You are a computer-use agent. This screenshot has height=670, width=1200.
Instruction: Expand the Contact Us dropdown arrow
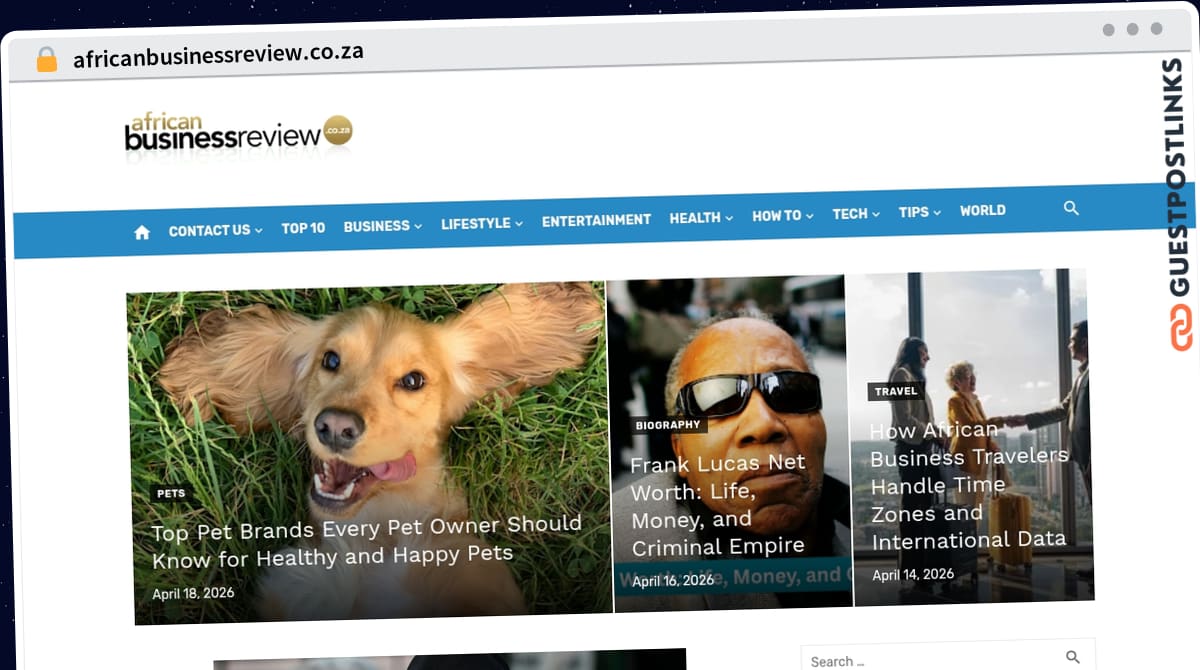(258, 230)
